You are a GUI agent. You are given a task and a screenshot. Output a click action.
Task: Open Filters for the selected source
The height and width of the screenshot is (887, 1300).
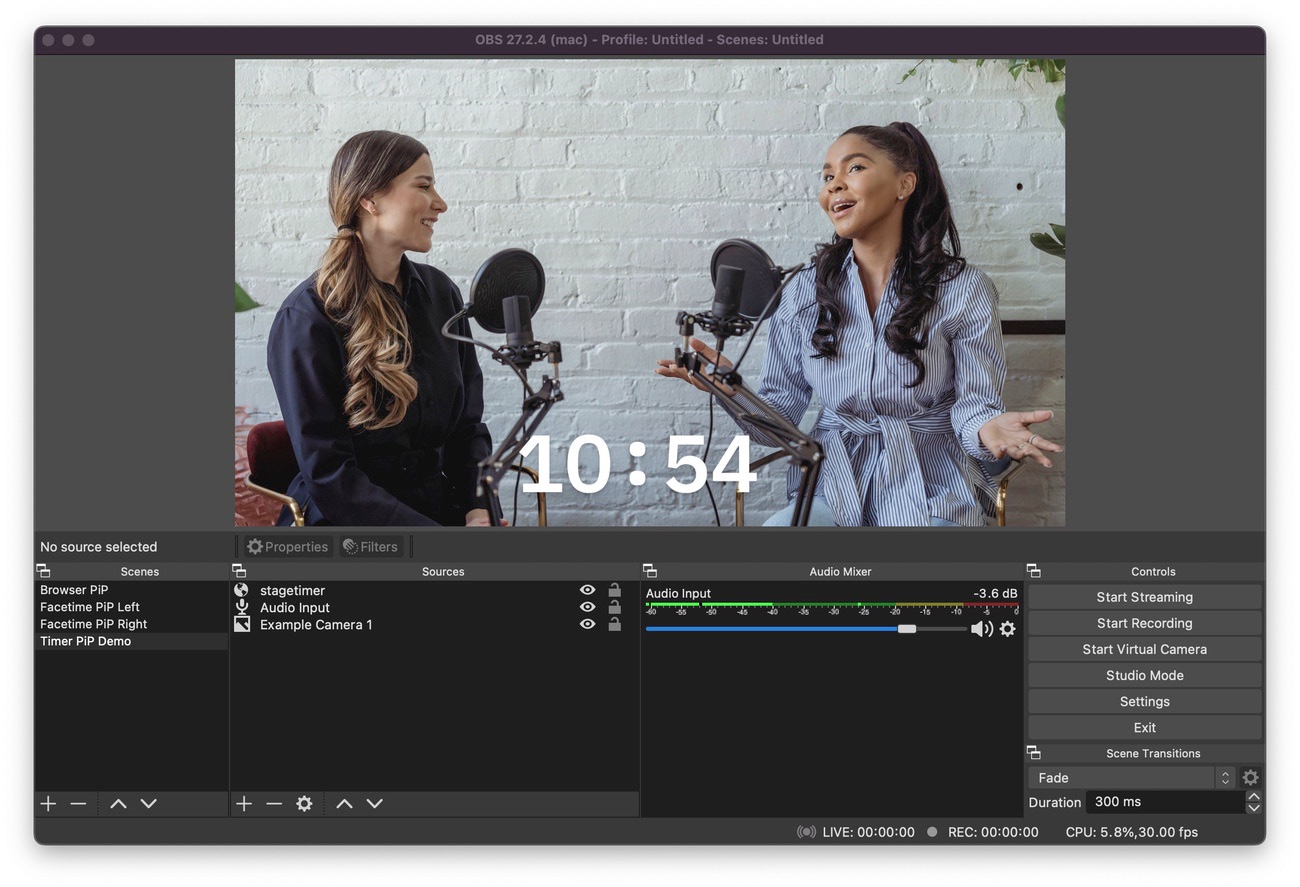pyautogui.click(x=371, y=546)
